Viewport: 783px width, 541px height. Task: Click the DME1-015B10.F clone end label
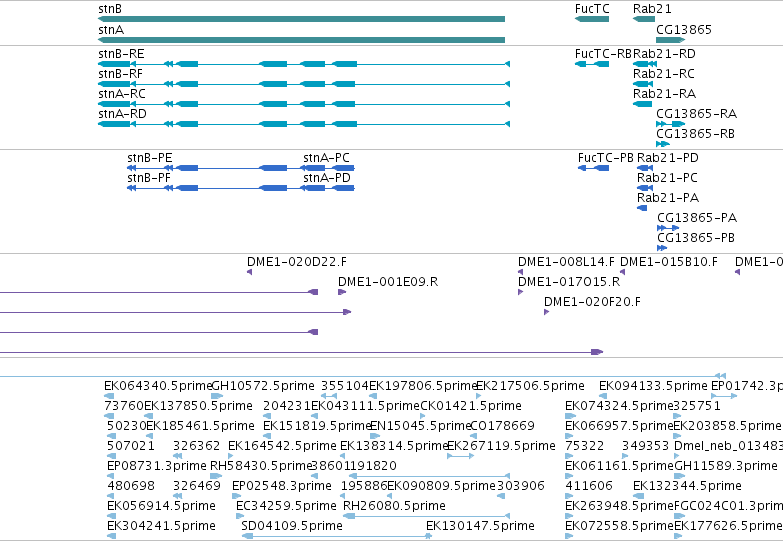tap(669, 262)
